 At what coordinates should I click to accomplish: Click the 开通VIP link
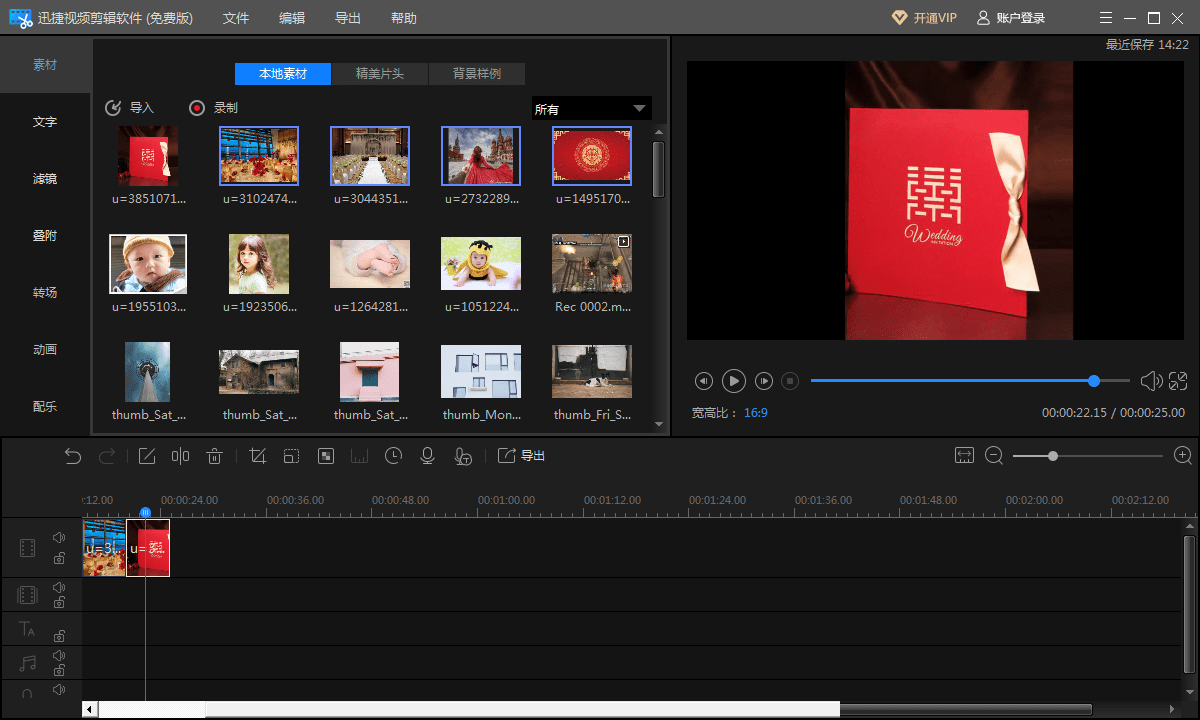point(924,18)
